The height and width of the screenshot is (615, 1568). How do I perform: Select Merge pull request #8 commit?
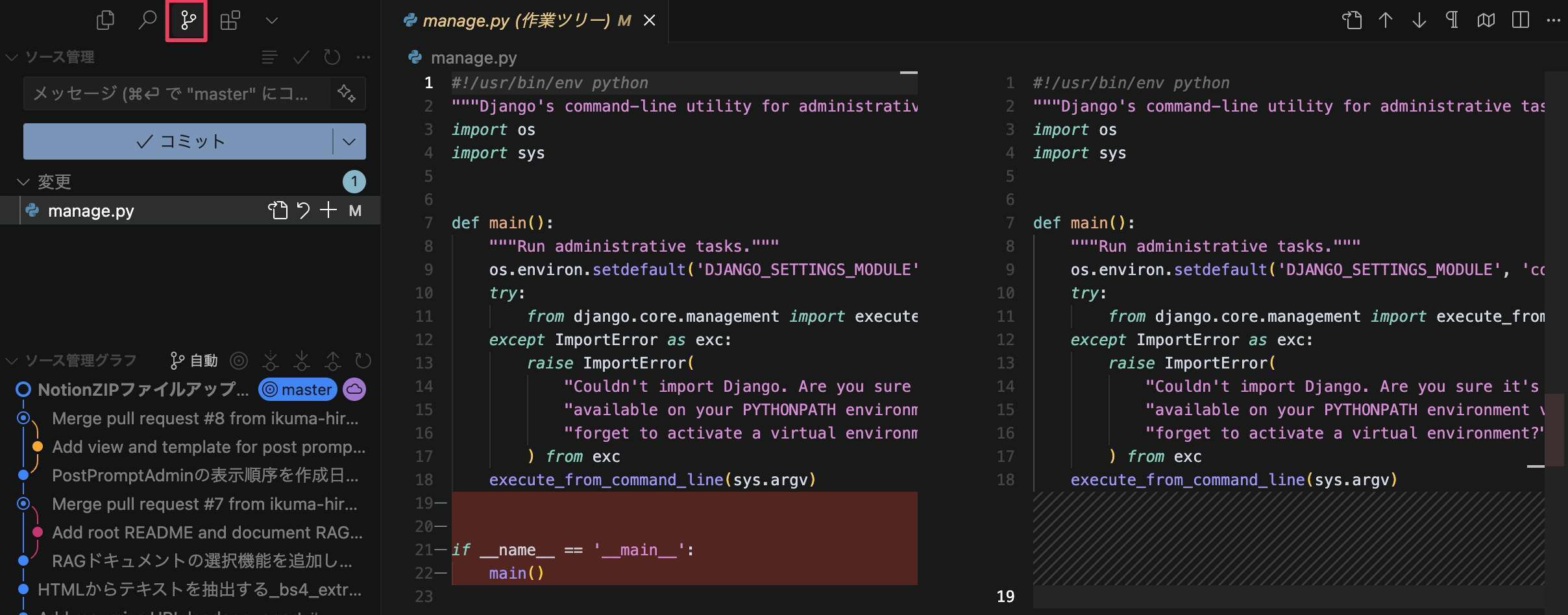(x=205, y=418)
